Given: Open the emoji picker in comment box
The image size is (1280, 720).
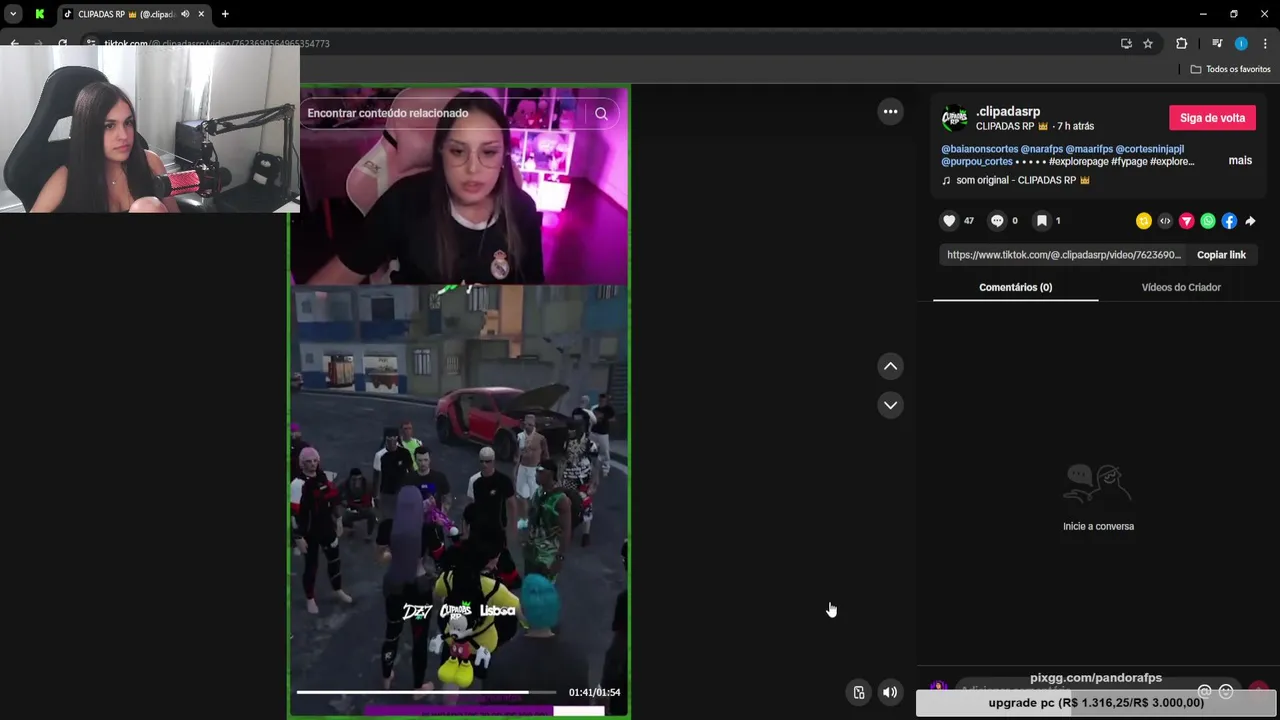Looking at the screenshot, I should 1226,692.
